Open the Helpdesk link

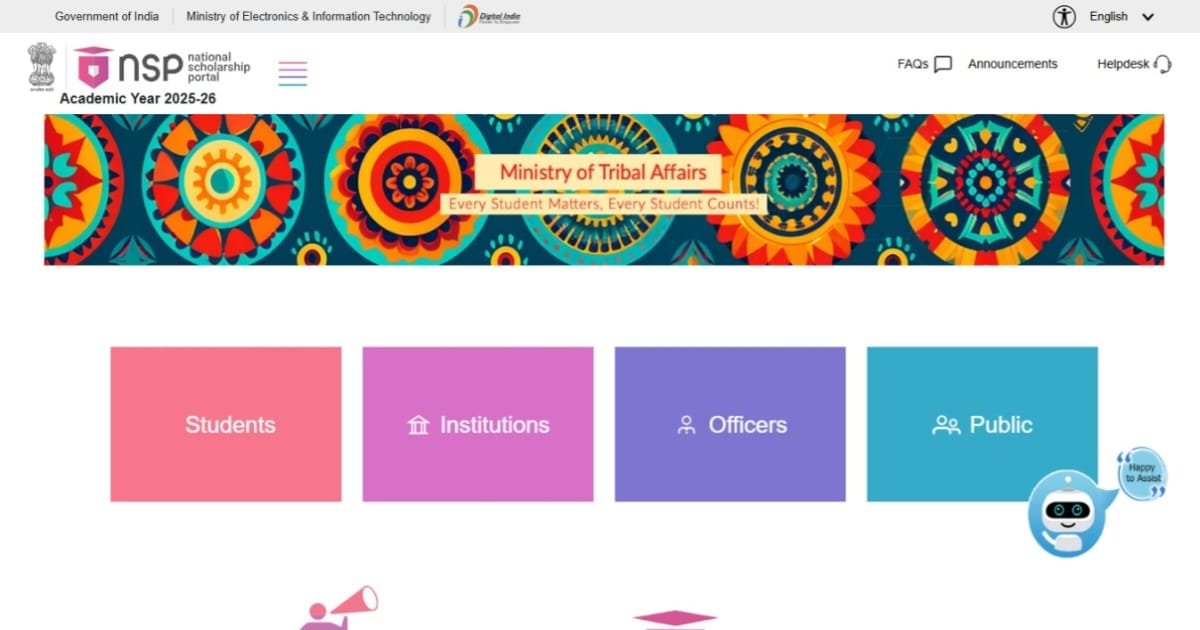pos(1123,64)
